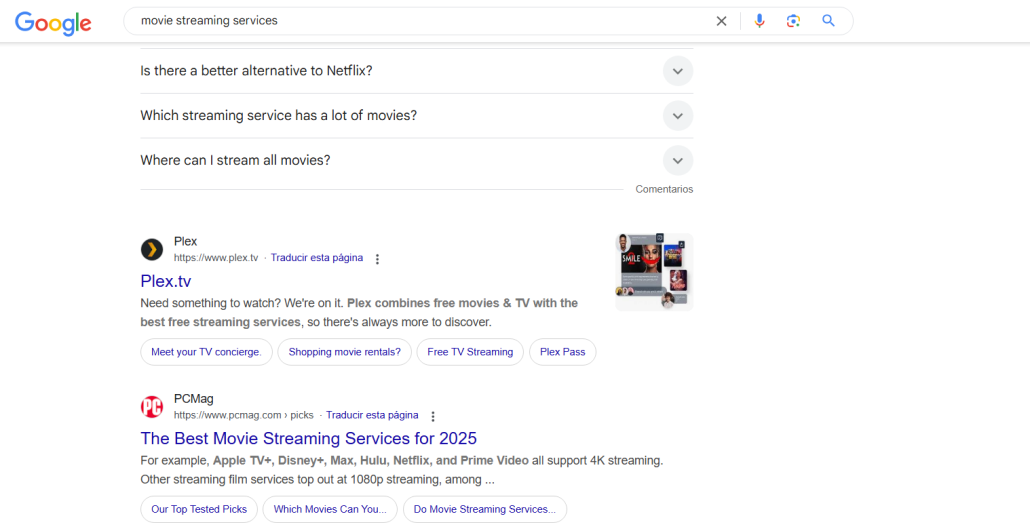Open "Do Movie Streaming Services..." chip

point(485,509)
